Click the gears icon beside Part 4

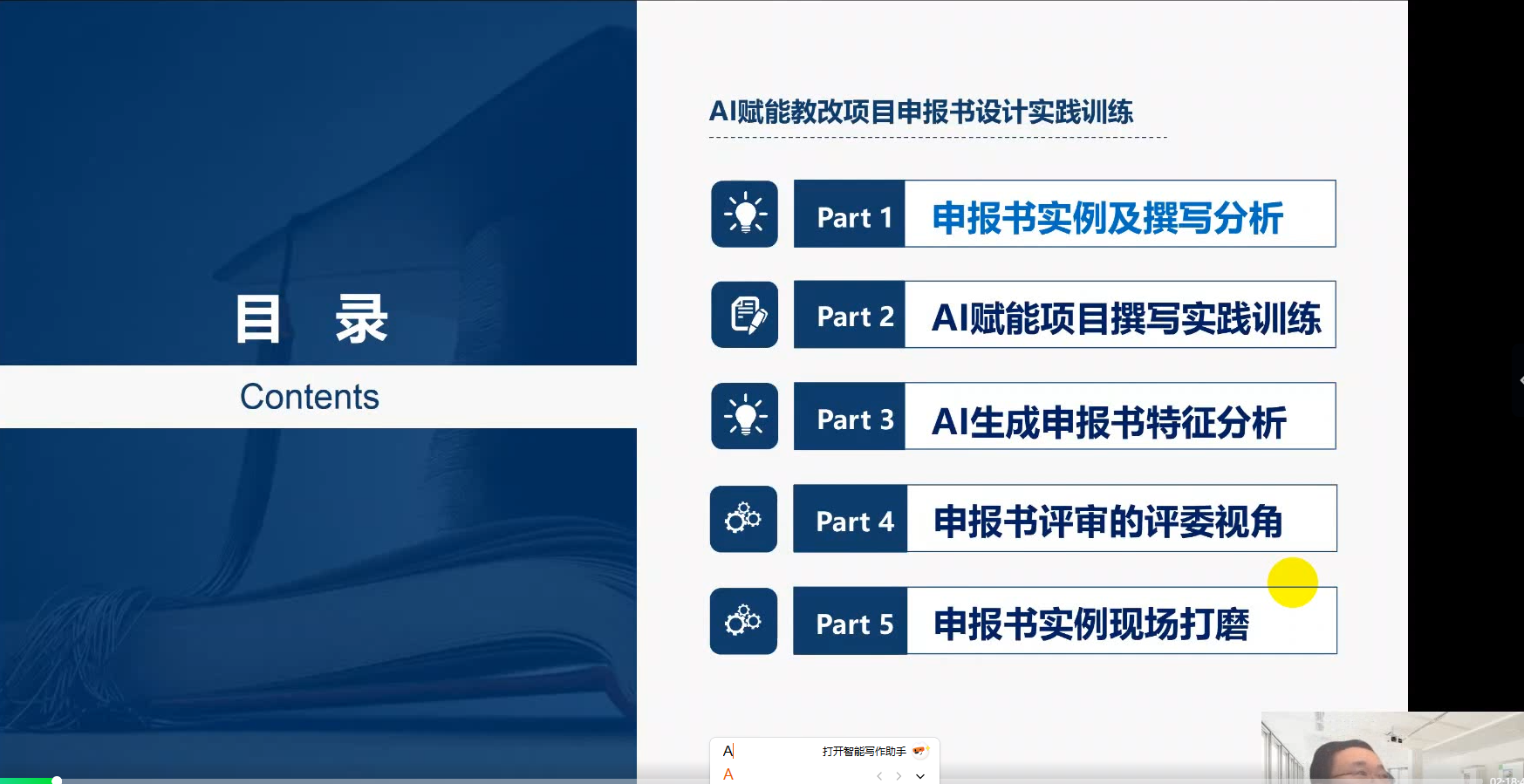[743, 519]
